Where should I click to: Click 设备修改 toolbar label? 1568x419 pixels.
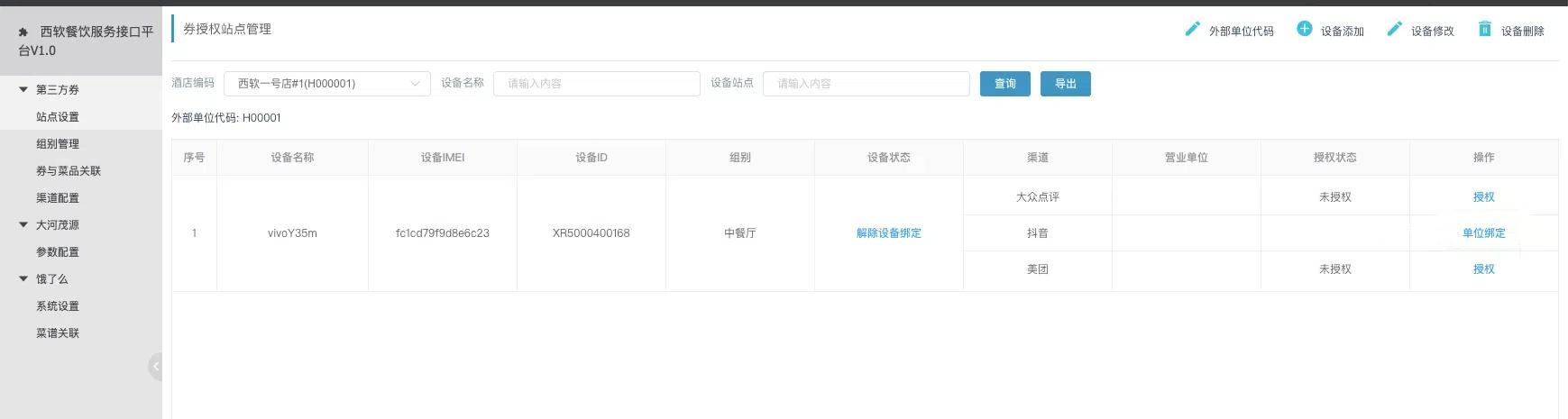tap(1433, 32)
